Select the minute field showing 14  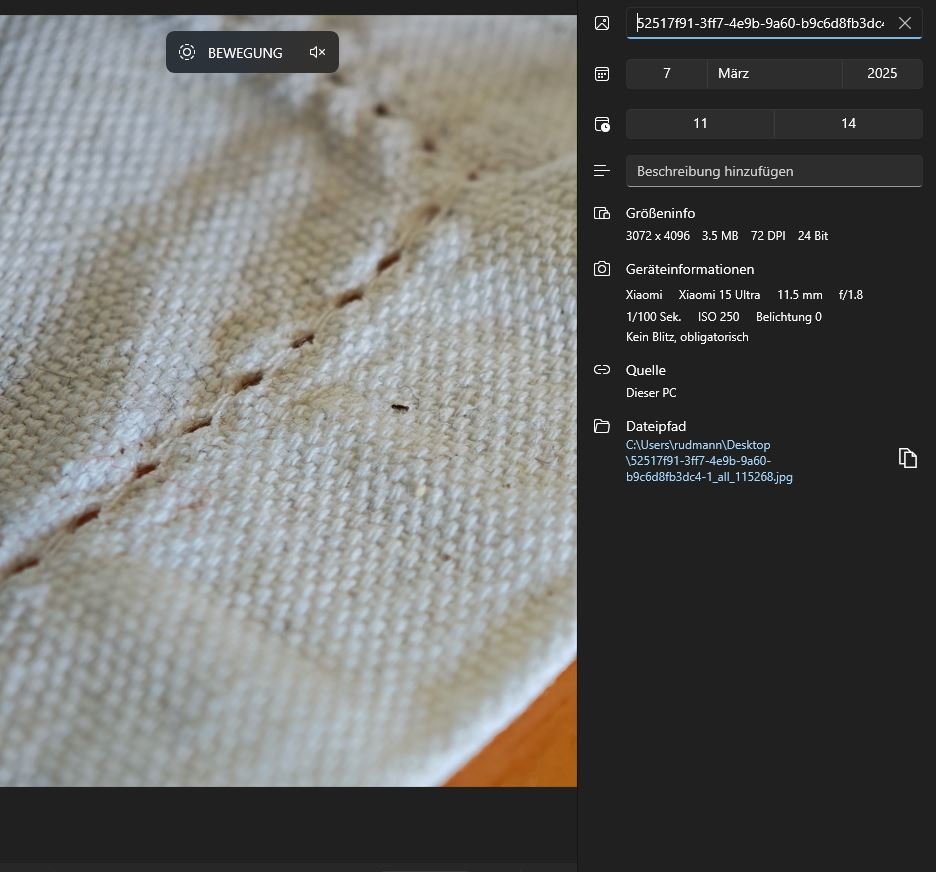click(848, 124)
